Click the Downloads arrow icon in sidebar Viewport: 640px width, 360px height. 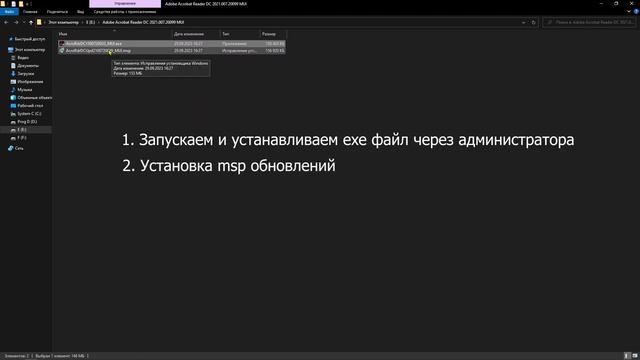click(13, 74)
